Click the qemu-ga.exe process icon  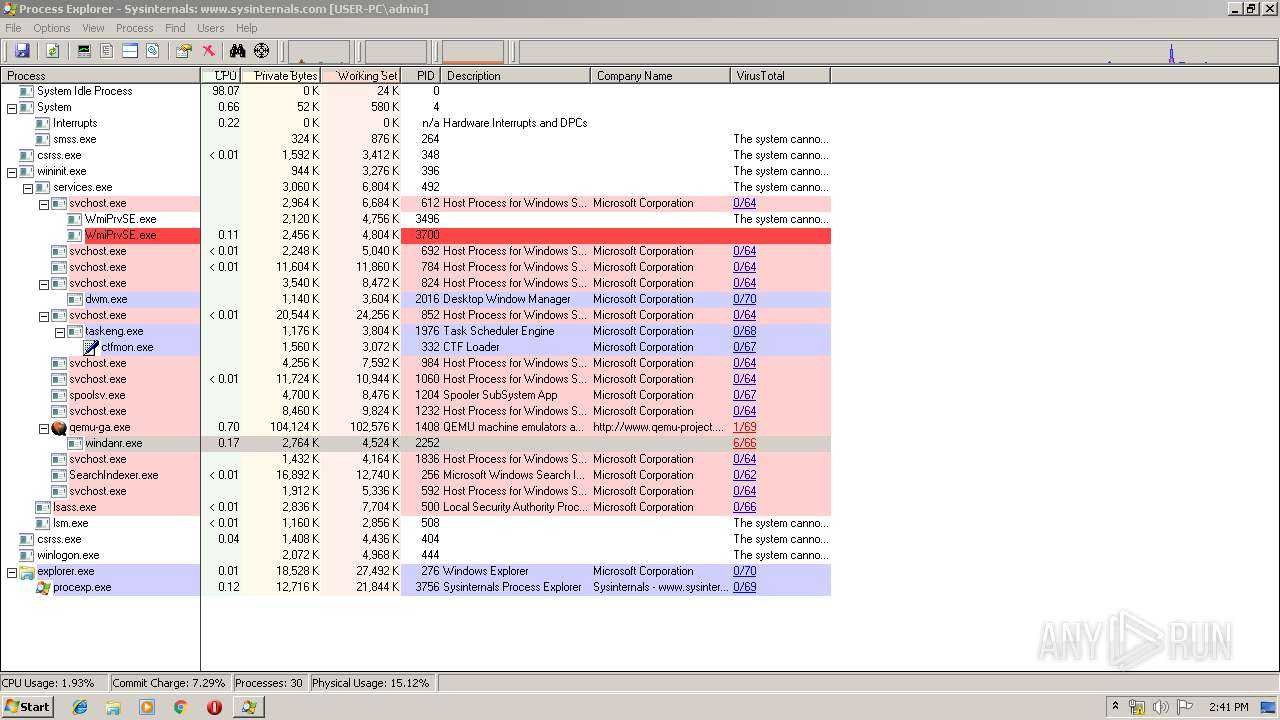59,427
